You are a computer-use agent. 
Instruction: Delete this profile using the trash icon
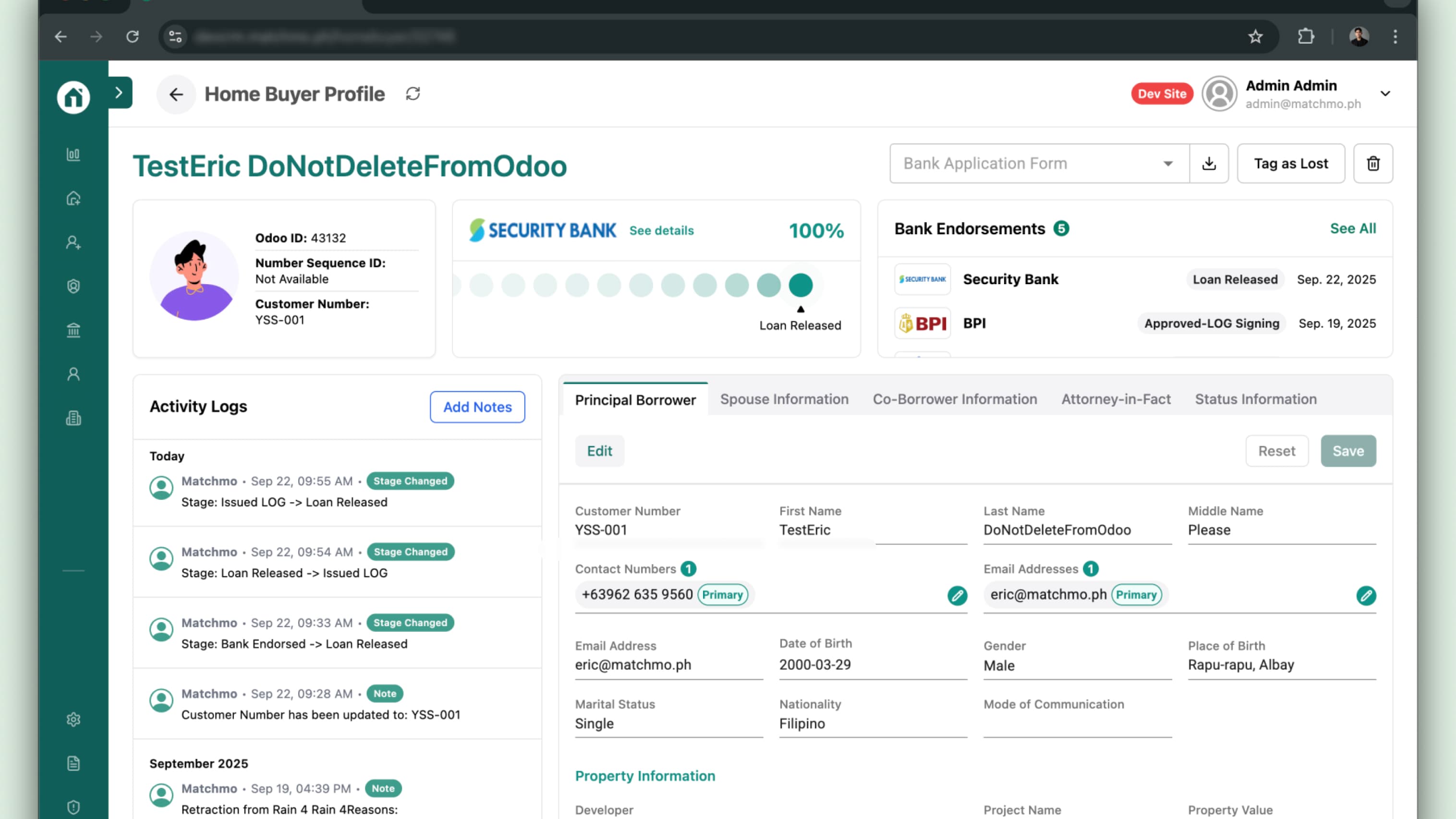click(1373, 163)
